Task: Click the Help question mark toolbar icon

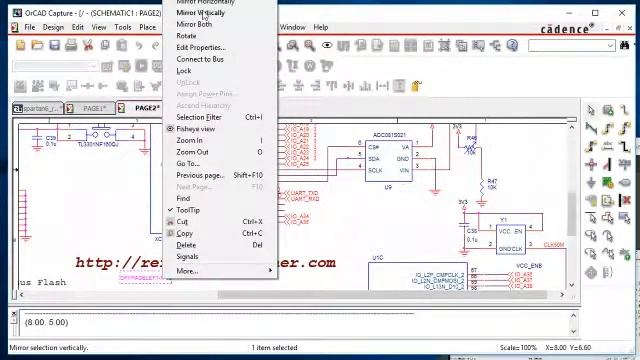Action: [x=512, y=45]
